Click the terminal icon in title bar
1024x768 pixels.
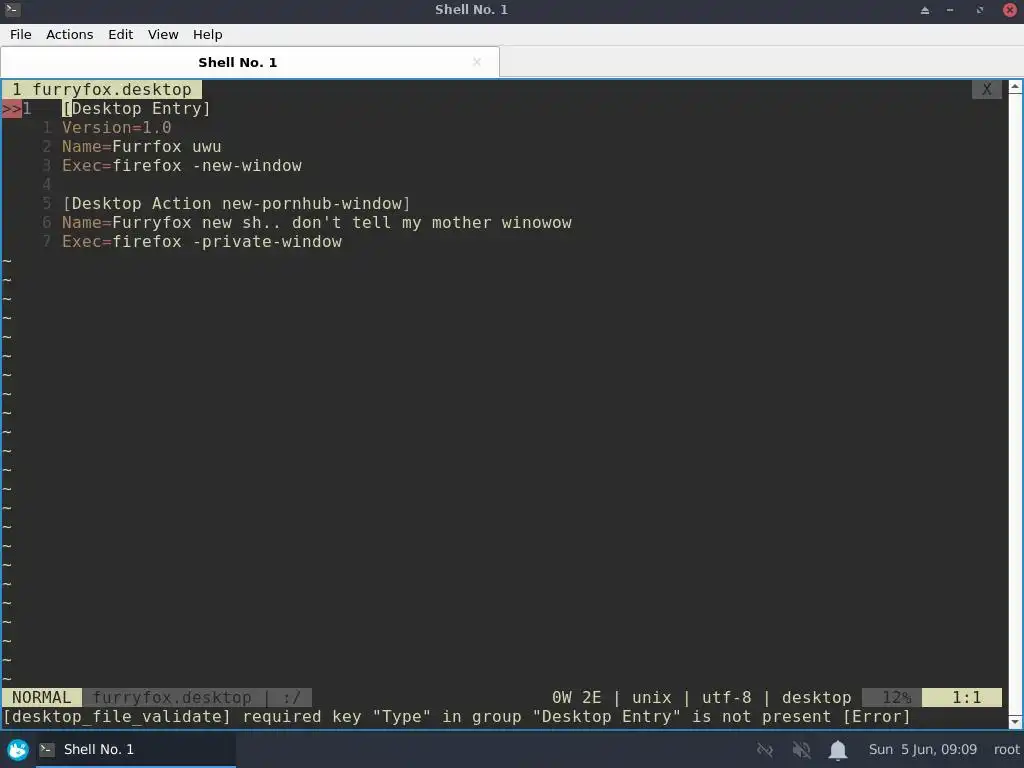[x=12, y=9]
